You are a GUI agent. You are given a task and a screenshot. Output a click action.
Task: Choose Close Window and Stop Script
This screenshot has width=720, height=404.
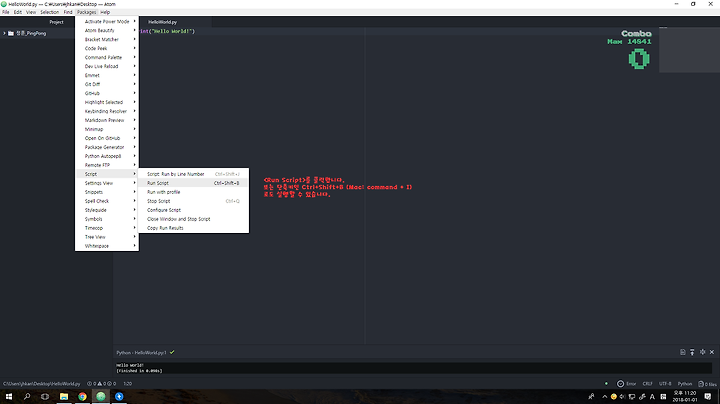point(194,219)
